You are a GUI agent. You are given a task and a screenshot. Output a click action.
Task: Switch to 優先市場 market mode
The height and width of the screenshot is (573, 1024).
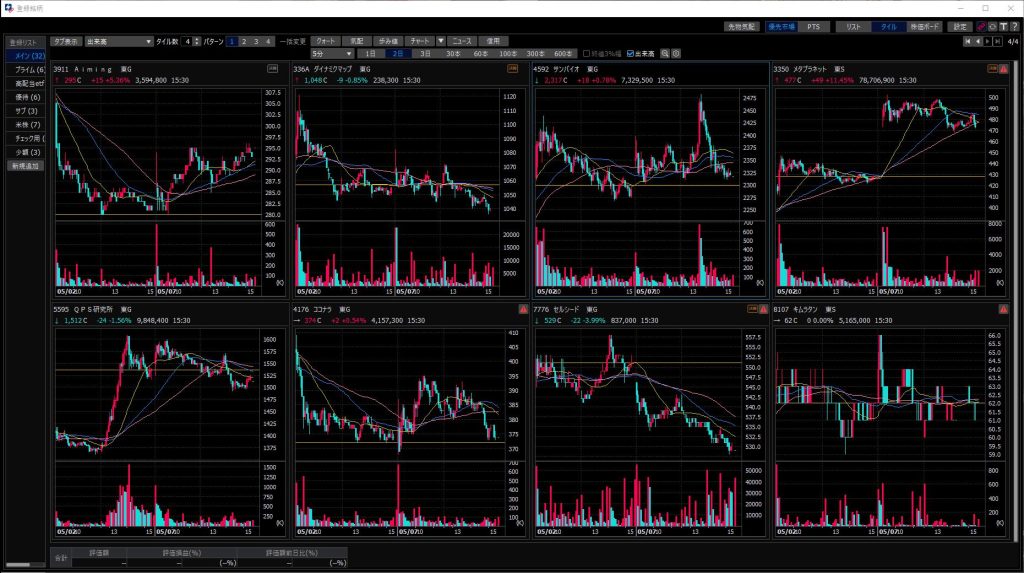[x=781, y=27]
